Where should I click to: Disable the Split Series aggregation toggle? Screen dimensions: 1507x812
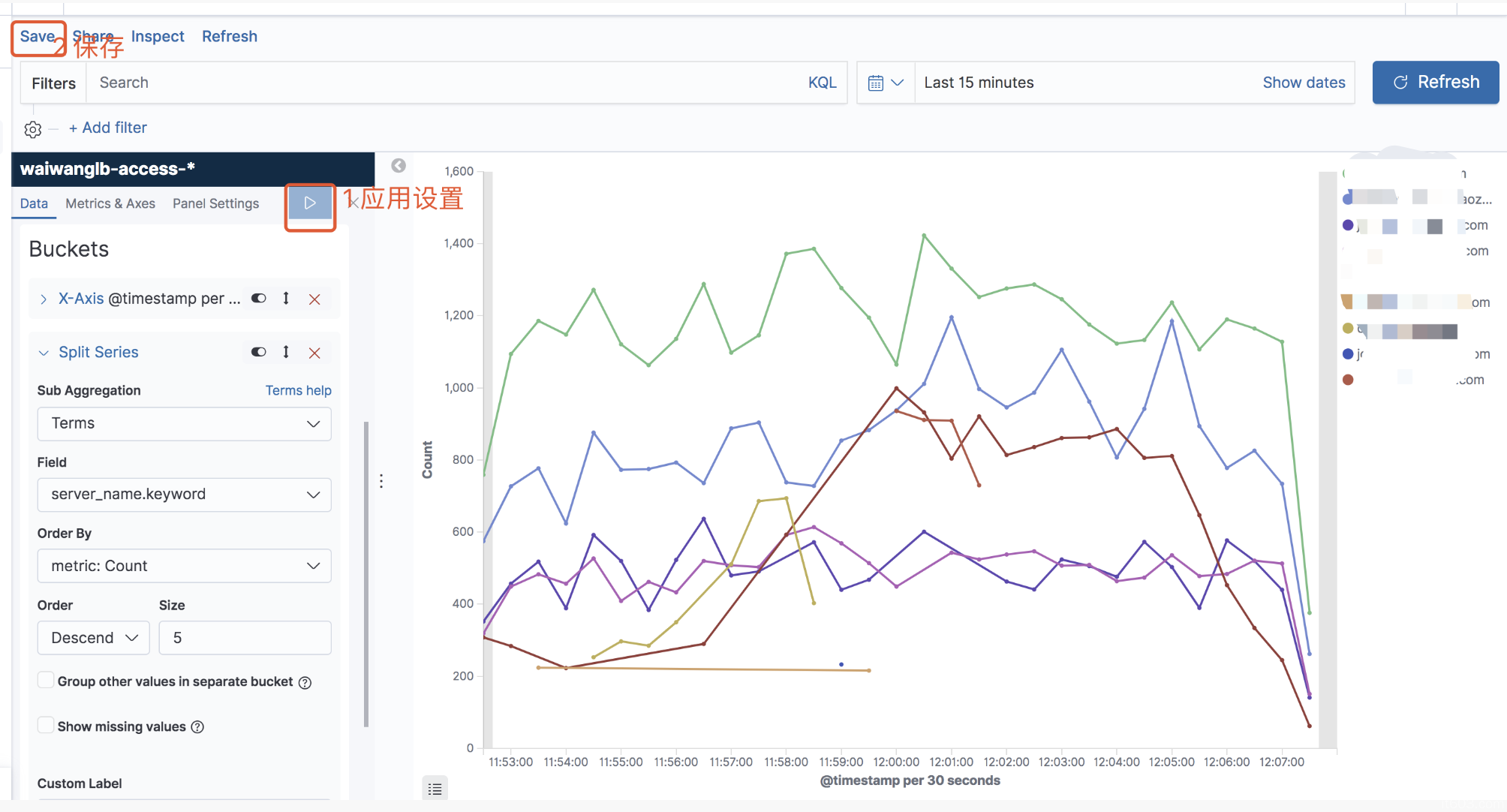point(259,352)
